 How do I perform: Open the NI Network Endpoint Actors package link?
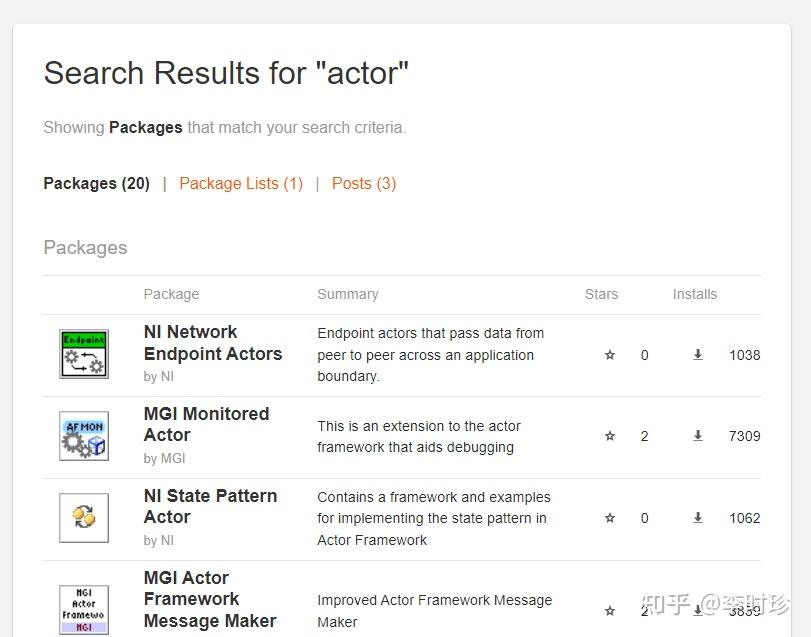212,343
